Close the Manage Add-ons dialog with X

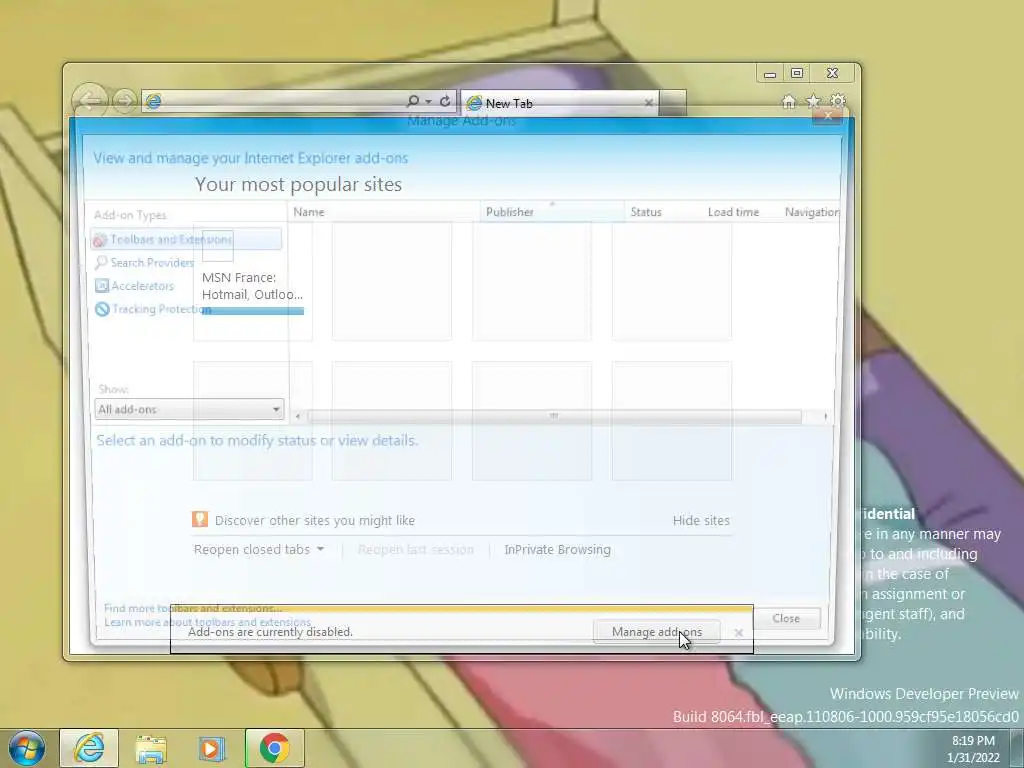(828, 116)
